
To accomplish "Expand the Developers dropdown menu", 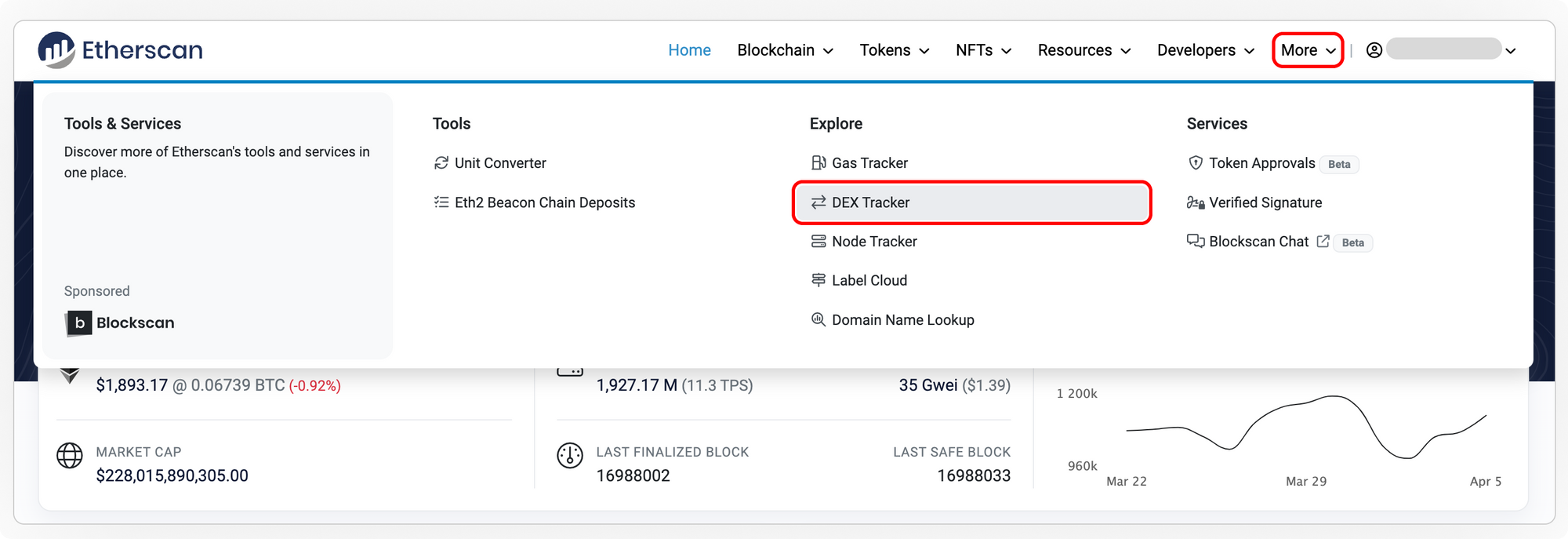I will 1205,50.
